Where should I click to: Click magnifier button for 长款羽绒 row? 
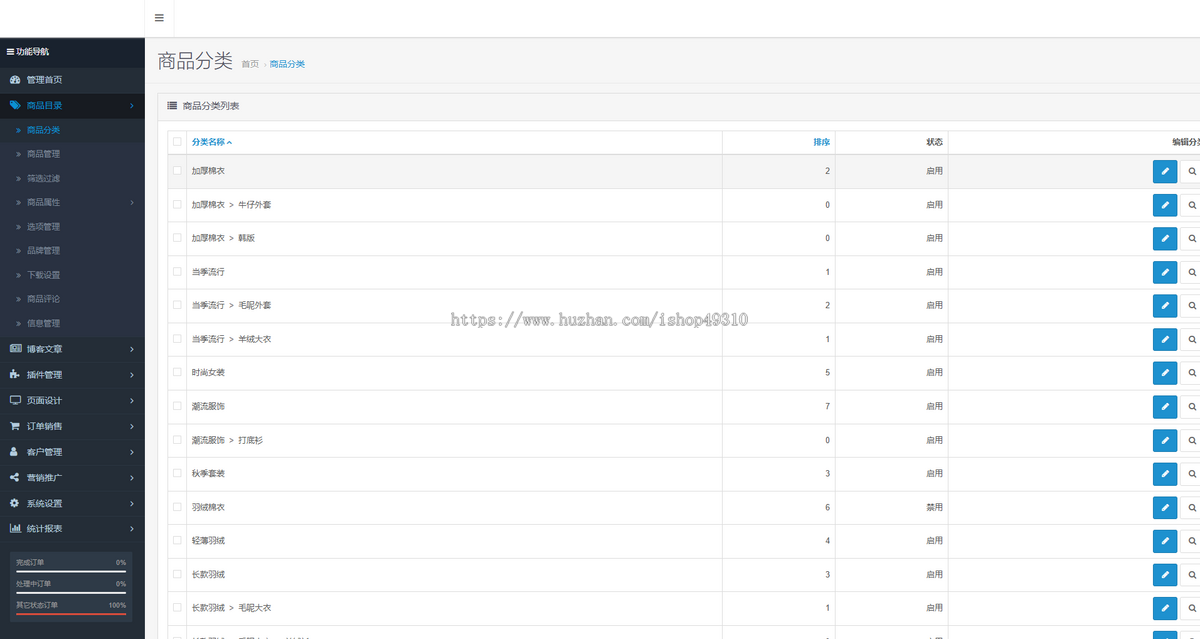(x=1191, y=575)
